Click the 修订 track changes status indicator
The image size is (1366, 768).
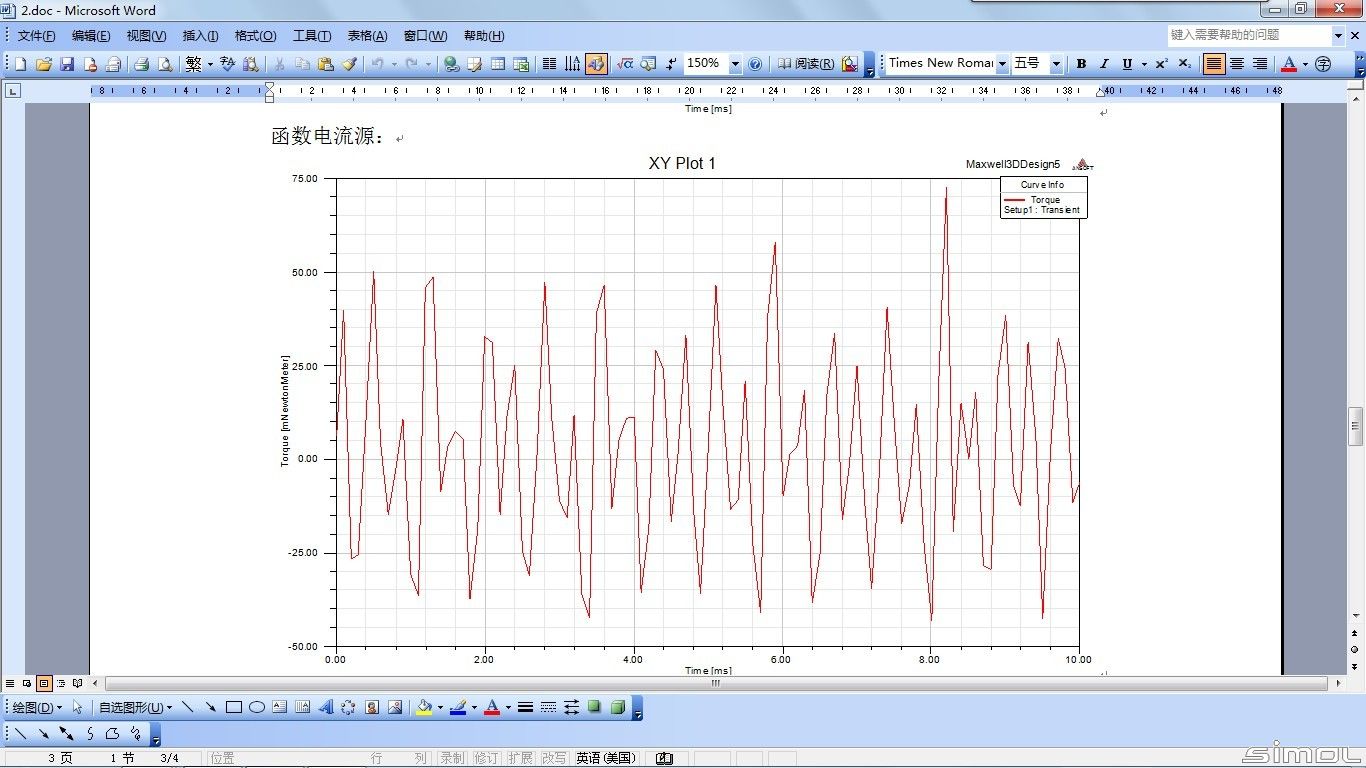486,758
